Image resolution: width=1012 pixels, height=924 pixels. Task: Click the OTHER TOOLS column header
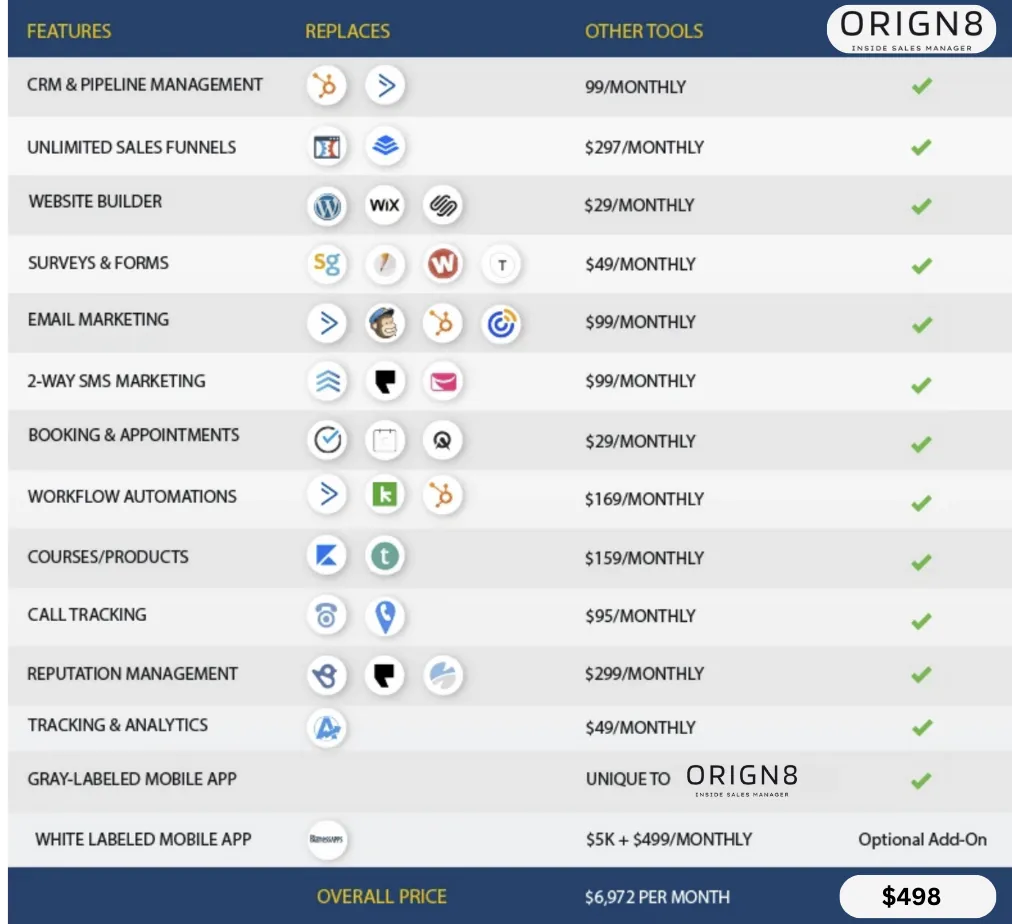pyautogui.click(x=644, y=31)
